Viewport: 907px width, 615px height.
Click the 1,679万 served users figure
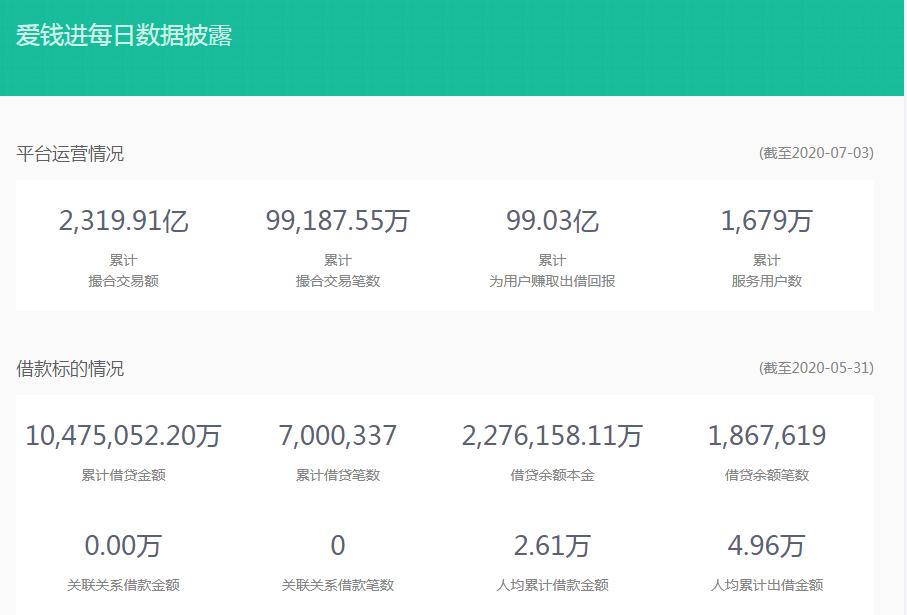pyautogui.click(x=768, y=220)
